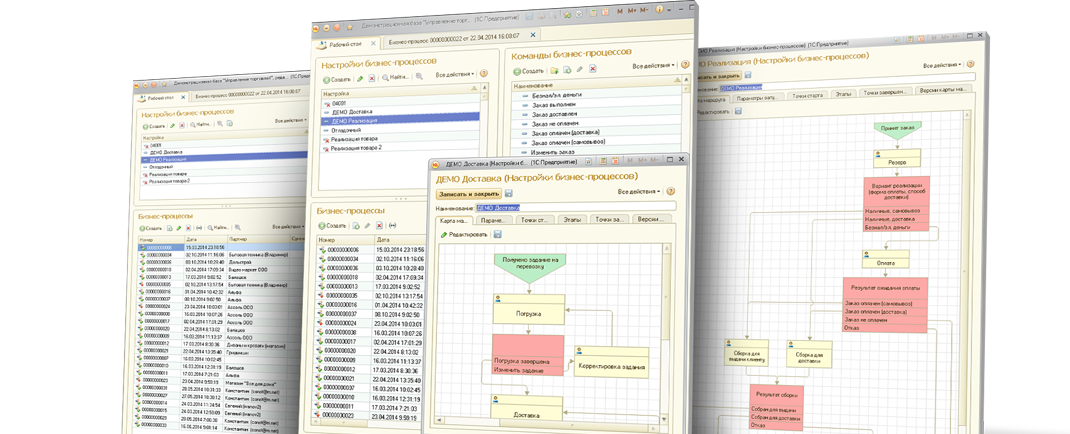The width and height of the screenshot is (1070, 434).
Task: Click the Наименование field in ДЕМО Доставка
Action: 575,206
